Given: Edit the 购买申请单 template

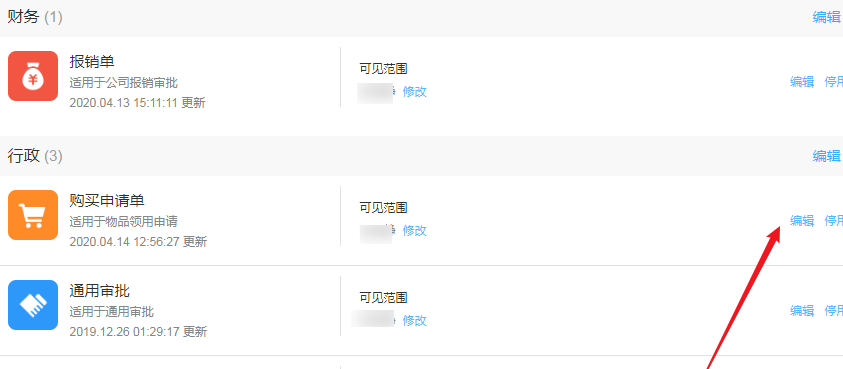Looking at the screenshot, I should tap(802, 221).
